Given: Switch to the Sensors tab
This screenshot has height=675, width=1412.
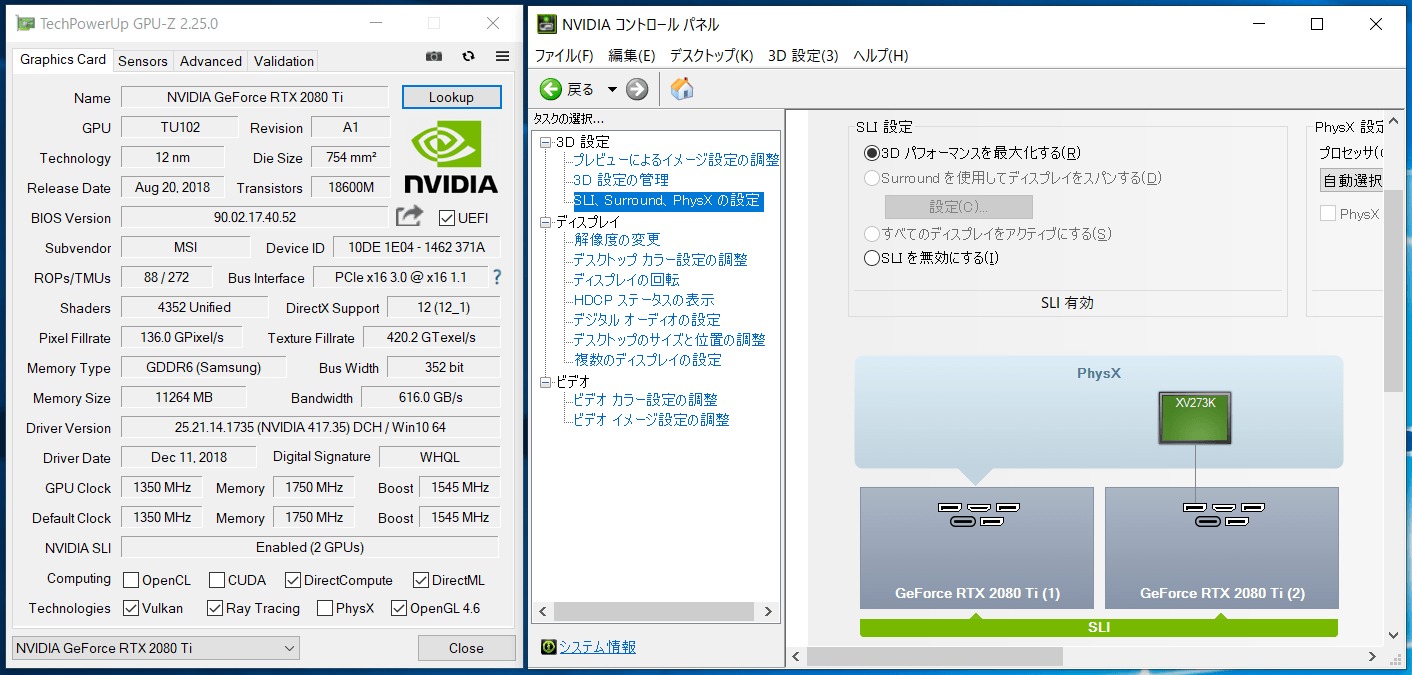Looking at the screenshot, I should (143, 61).
